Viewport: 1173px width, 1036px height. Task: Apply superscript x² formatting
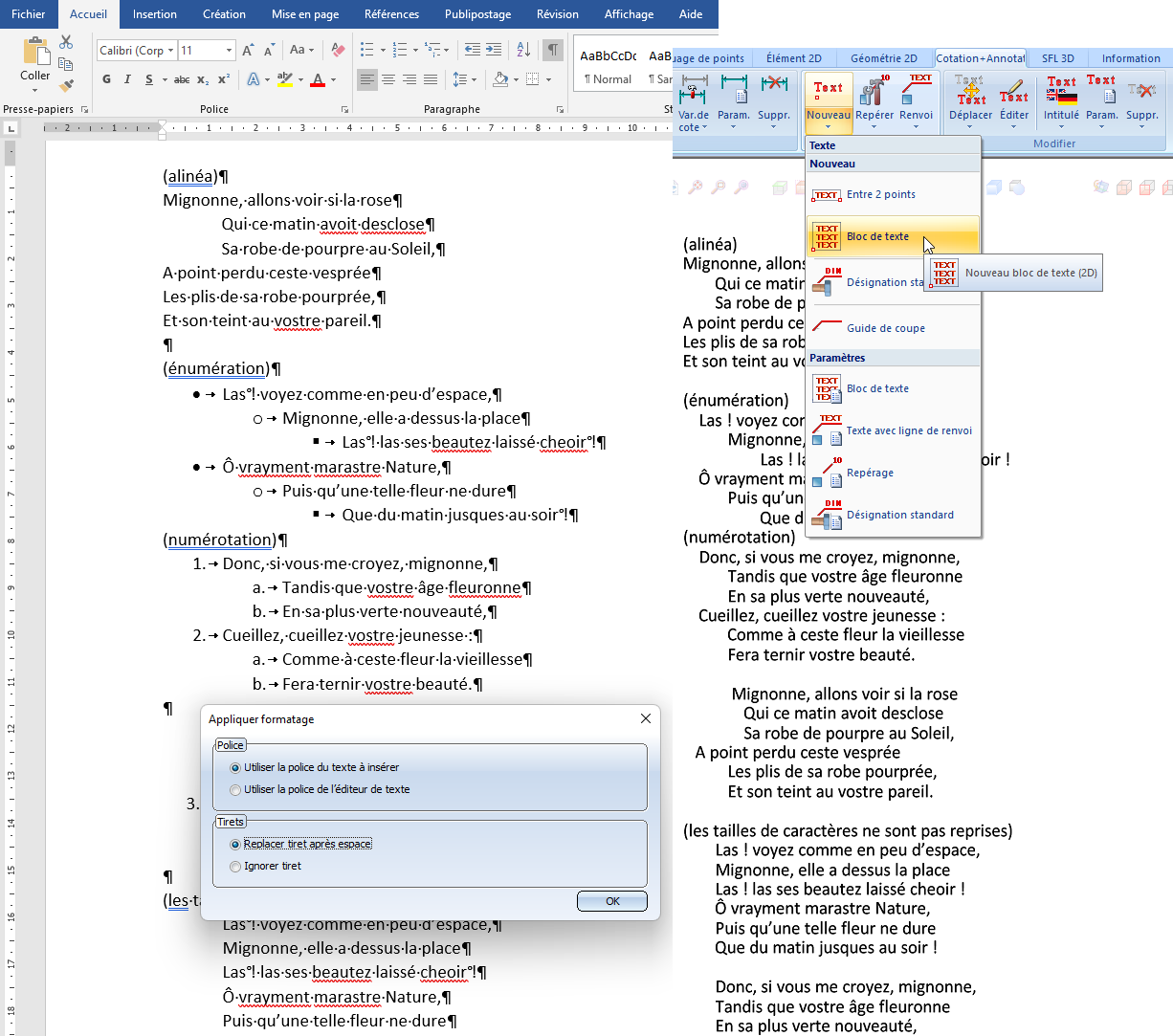coord(224,79)
